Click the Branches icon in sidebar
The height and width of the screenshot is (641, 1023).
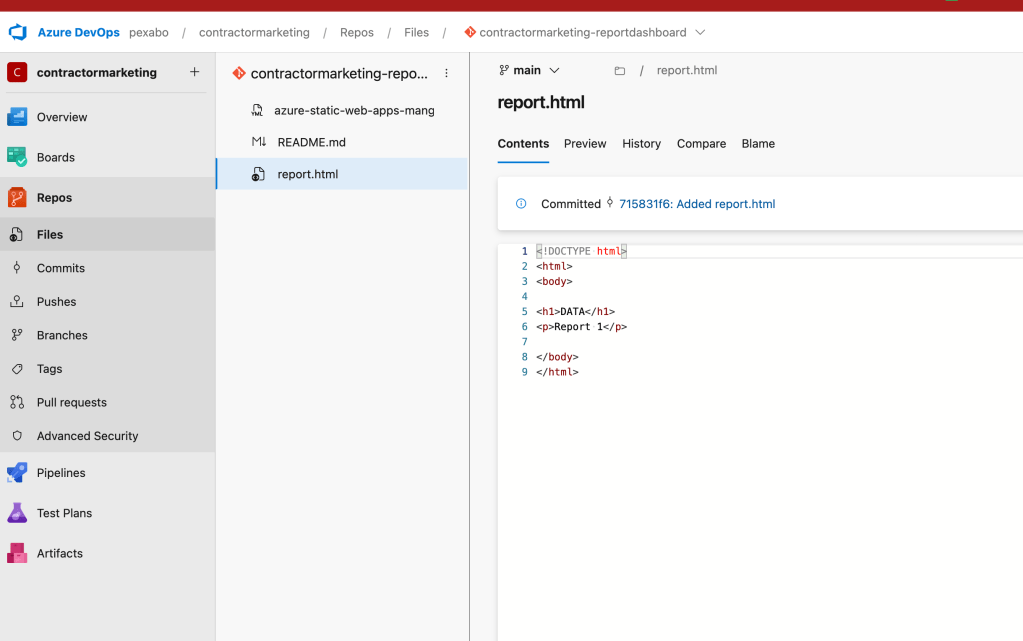tap(17, 335)
